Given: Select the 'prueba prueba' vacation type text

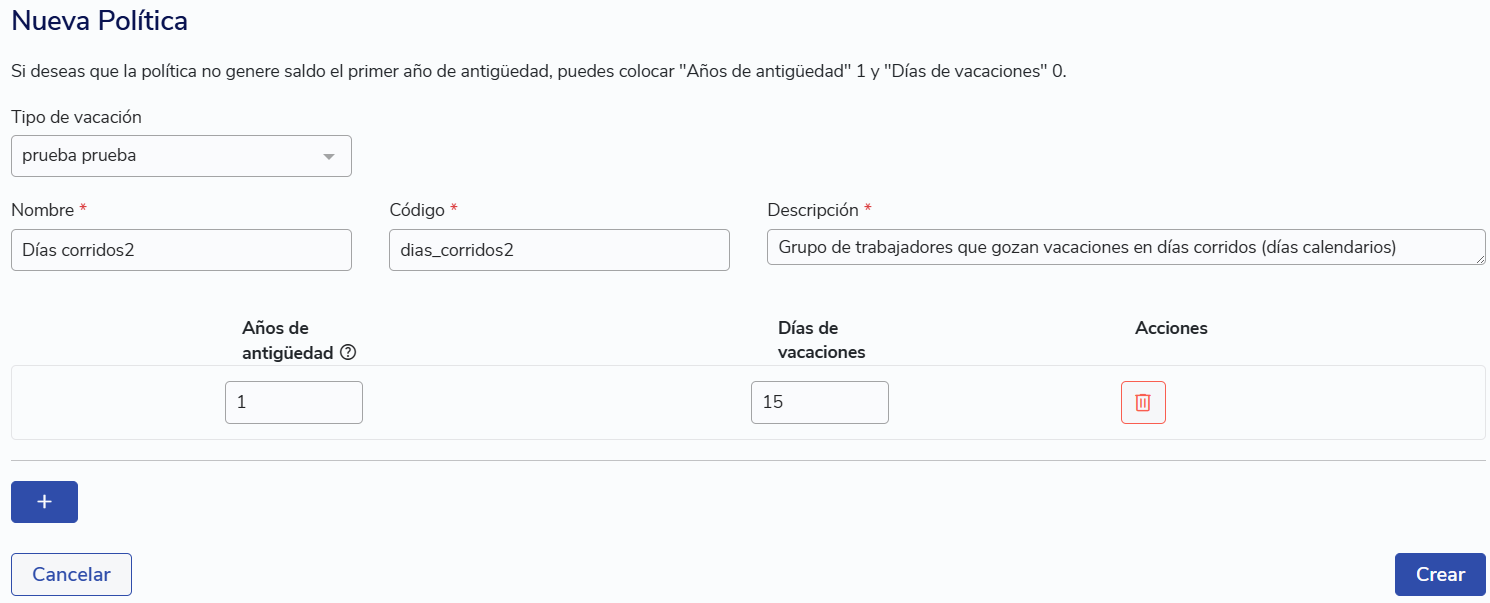Looking at the screenshot, I should [x=79, y=156].
